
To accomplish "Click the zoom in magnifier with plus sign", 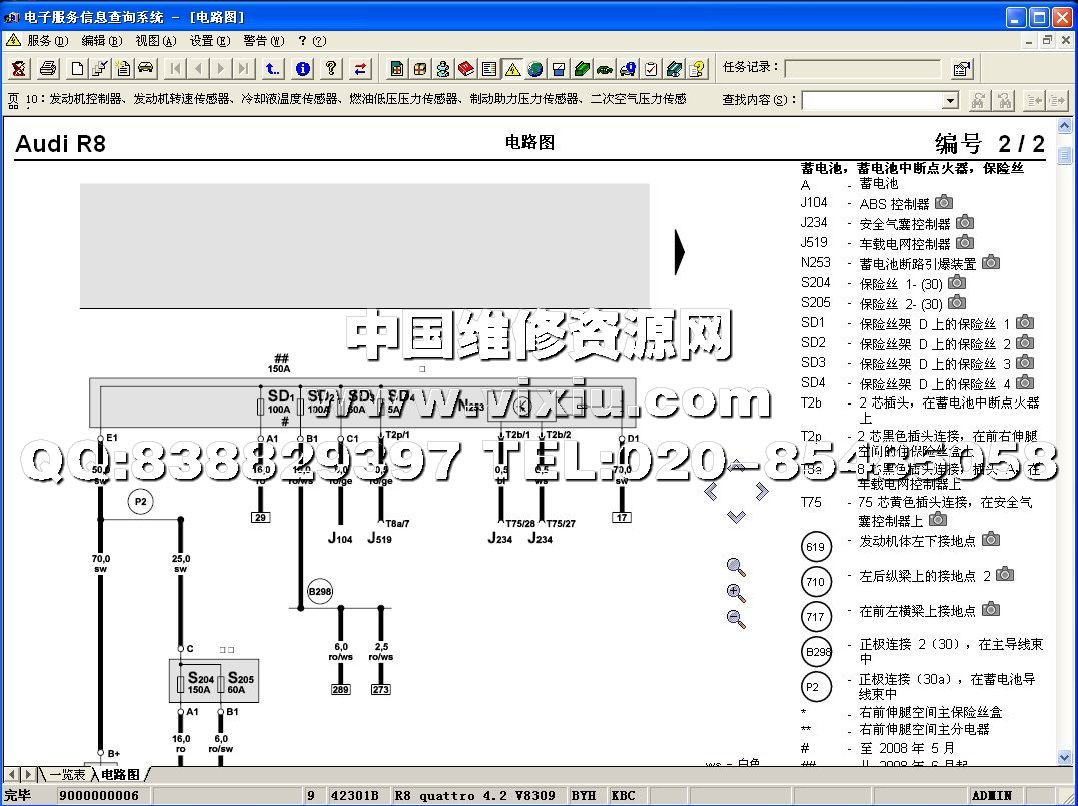I will (x=736, y=593).
